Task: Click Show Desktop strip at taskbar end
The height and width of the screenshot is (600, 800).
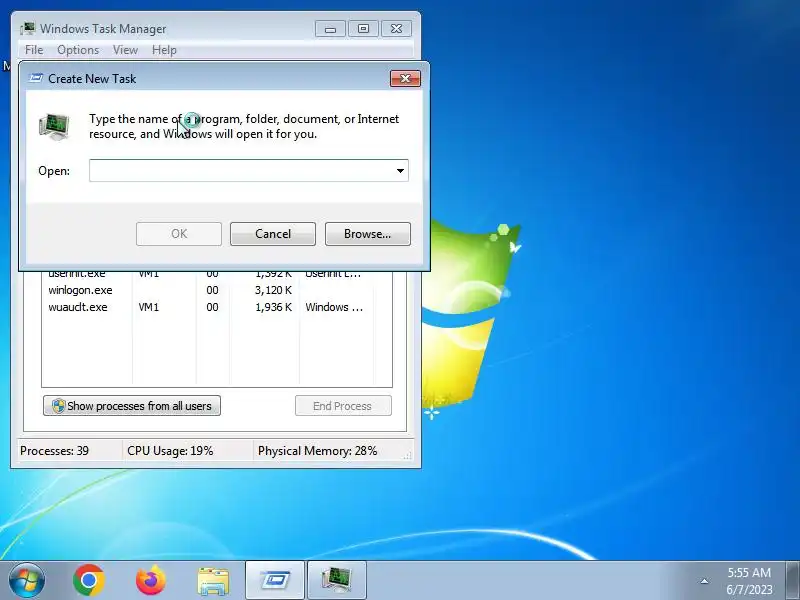Action: (x=793, y=580)
